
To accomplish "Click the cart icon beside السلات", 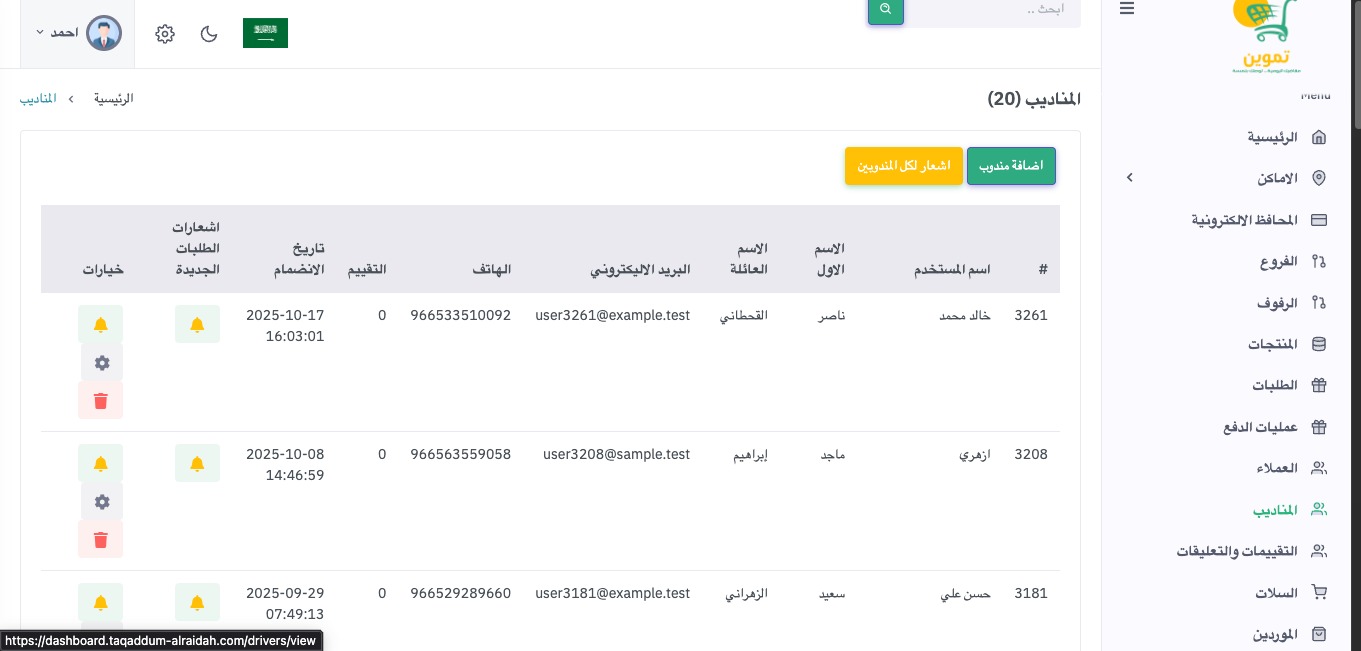I will (1319, 593).
